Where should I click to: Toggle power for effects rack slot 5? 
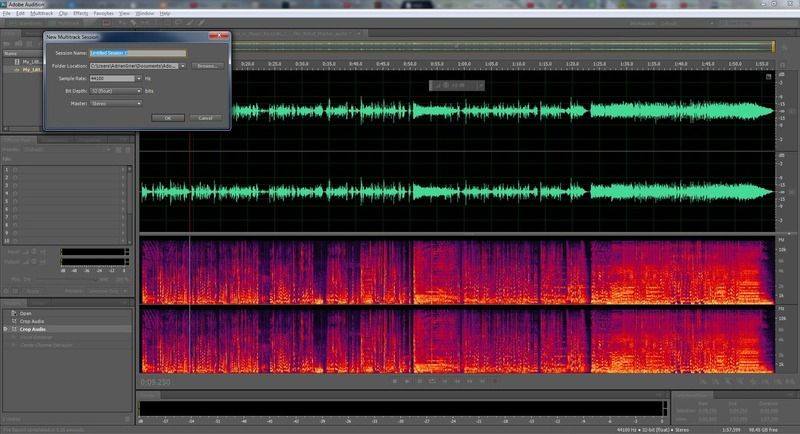point(15,201)
